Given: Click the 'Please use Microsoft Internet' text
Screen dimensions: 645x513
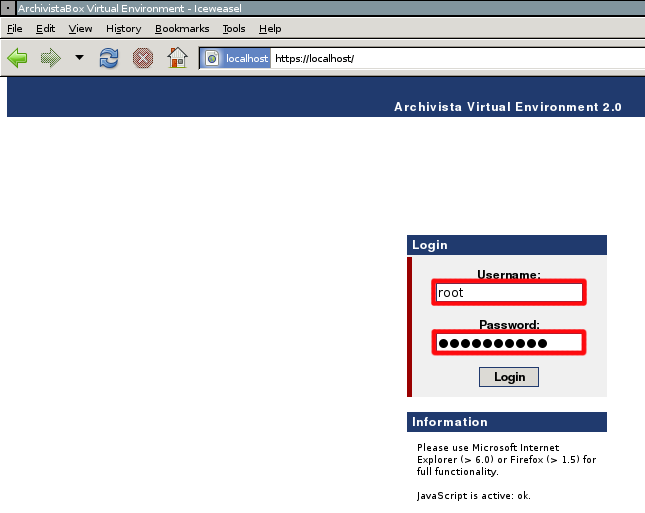Looking at the screenshot, I should click(488, 448).
